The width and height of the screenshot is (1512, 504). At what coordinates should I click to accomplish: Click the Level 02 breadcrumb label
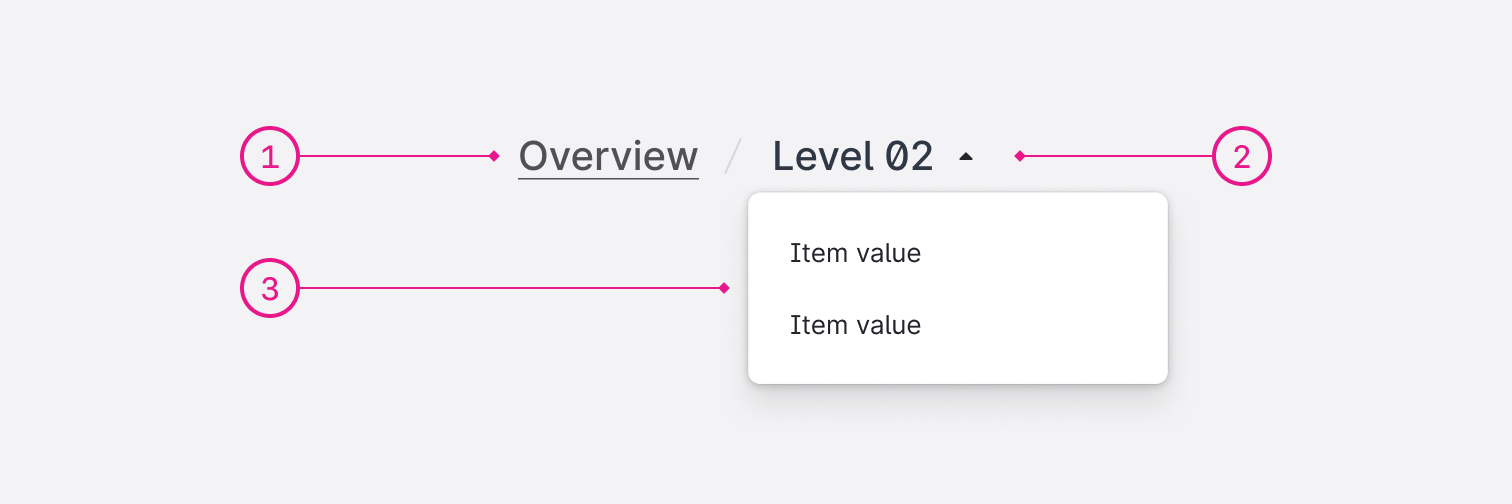tap(852, 157)
